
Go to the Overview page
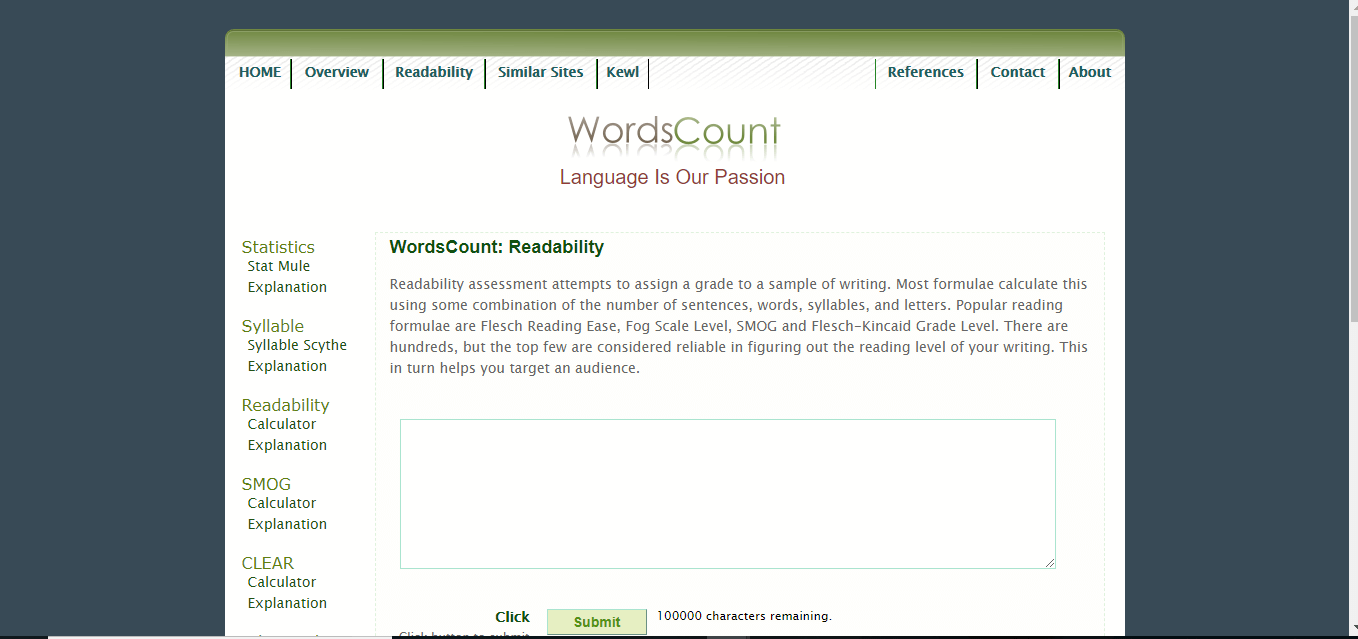click(x=337, y=72)
